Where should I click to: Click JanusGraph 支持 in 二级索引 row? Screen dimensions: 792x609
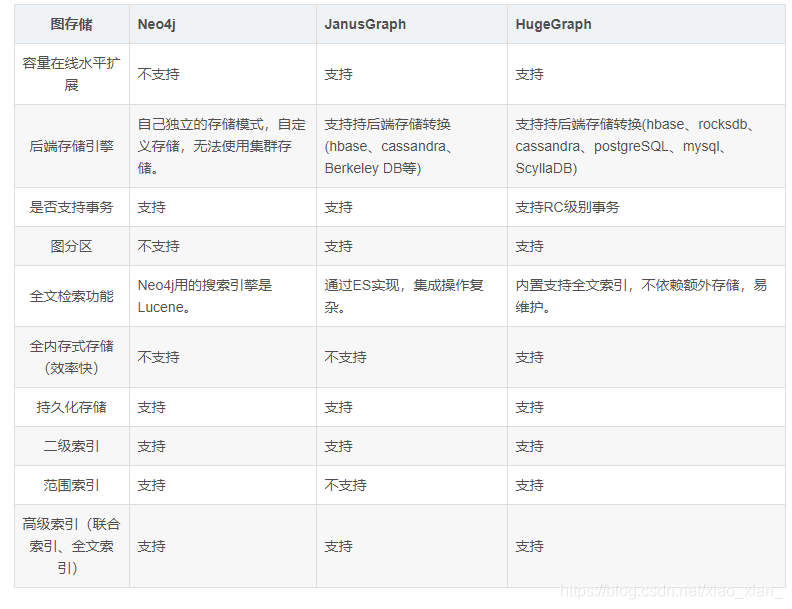(338, 446)
